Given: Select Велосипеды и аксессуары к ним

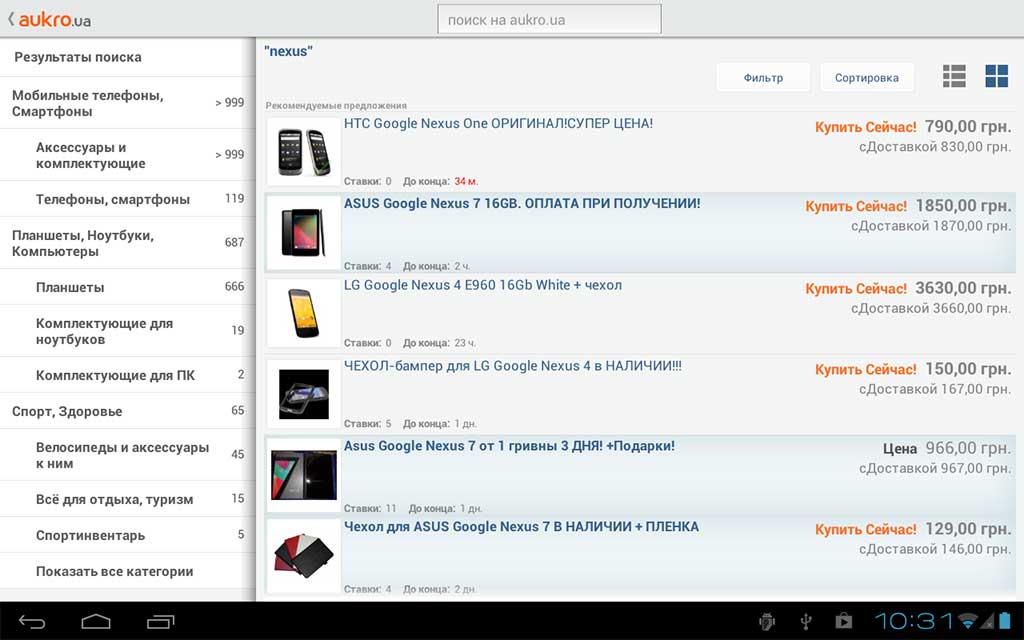Looking at the screenshot, I should point(127,455).
